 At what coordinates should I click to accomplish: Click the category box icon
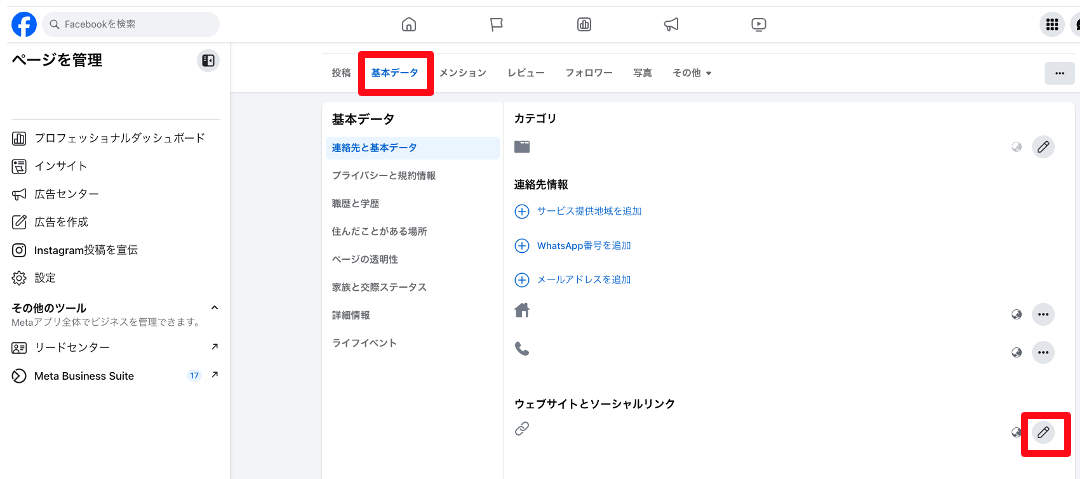pyautogui.click(x=523, y=146)
